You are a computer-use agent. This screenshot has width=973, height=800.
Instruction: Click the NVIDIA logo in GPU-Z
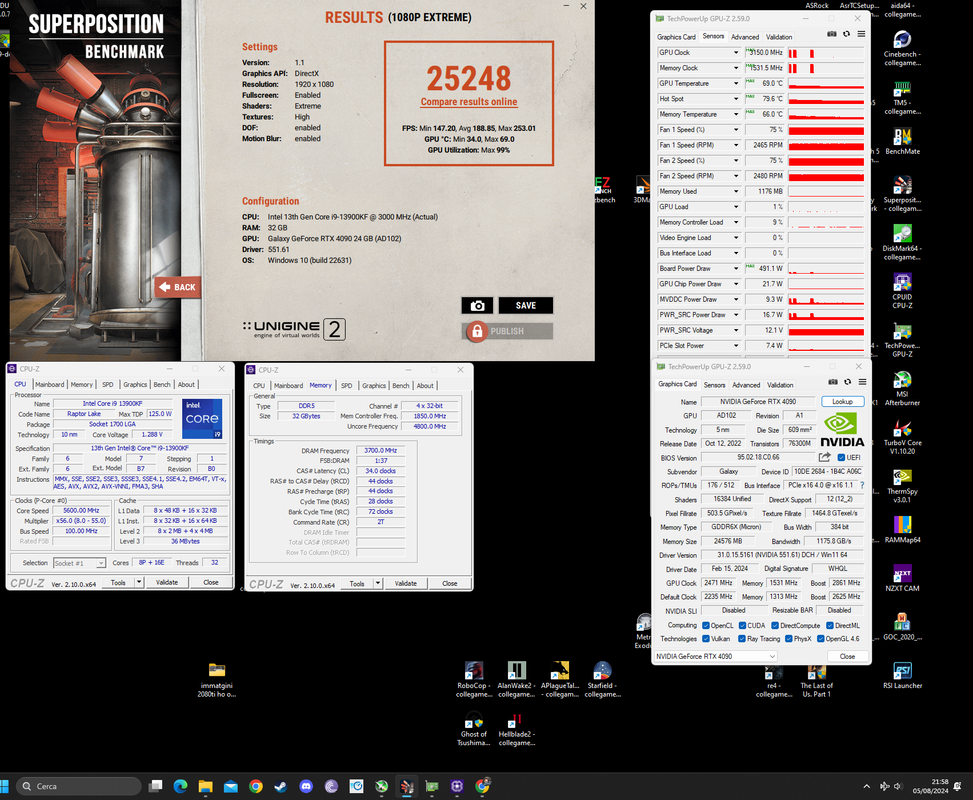[841, 431]
